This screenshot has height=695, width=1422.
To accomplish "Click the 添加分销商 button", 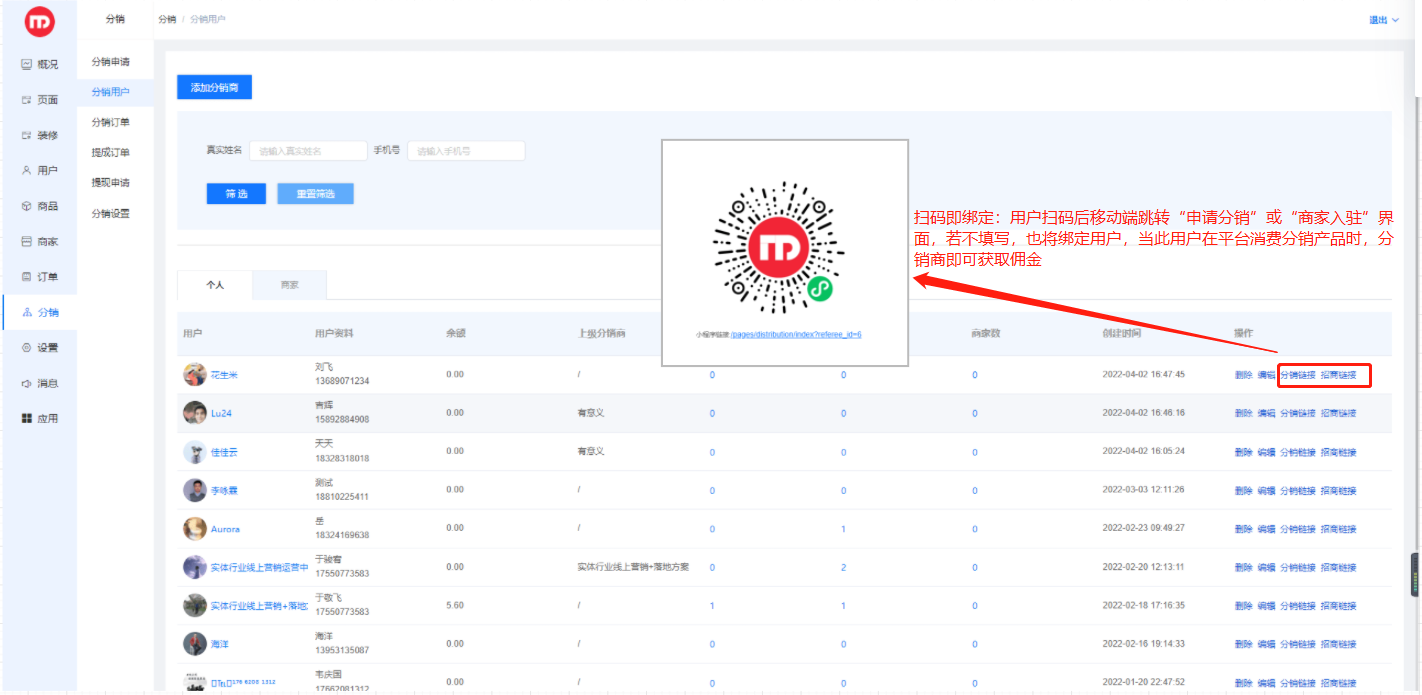I will 214,88.
